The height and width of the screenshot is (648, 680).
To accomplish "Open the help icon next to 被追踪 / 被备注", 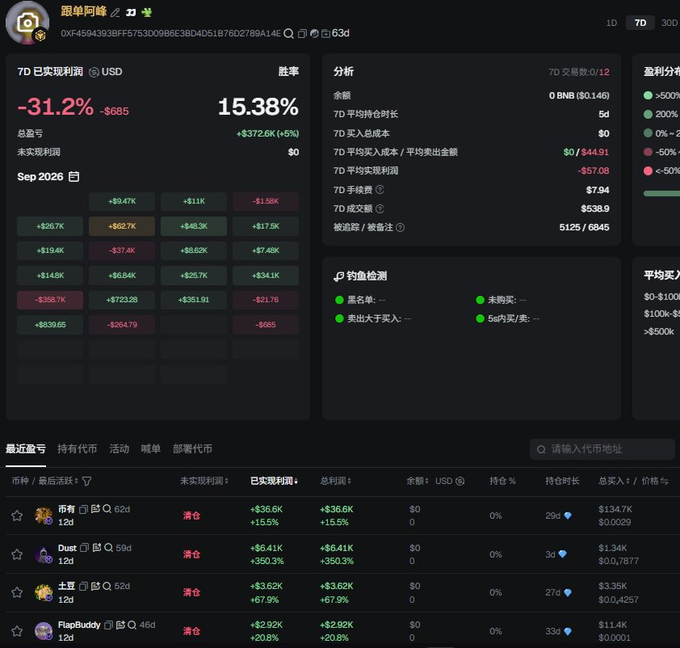I will point(400,227).
